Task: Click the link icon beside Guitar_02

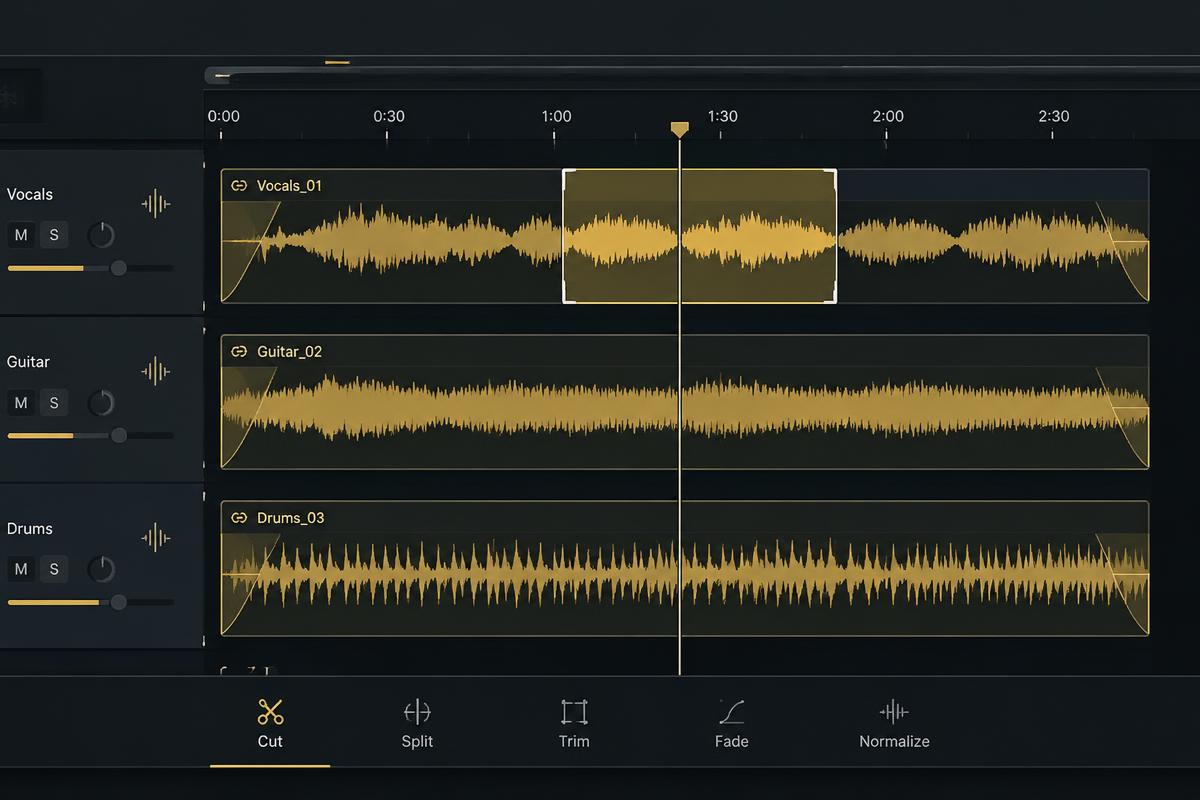Action: coord(239,351)
